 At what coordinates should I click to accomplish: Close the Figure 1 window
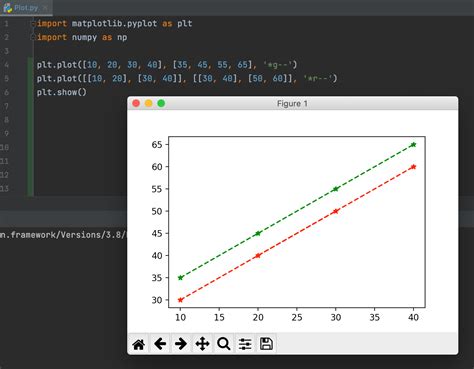pos(136,103)
